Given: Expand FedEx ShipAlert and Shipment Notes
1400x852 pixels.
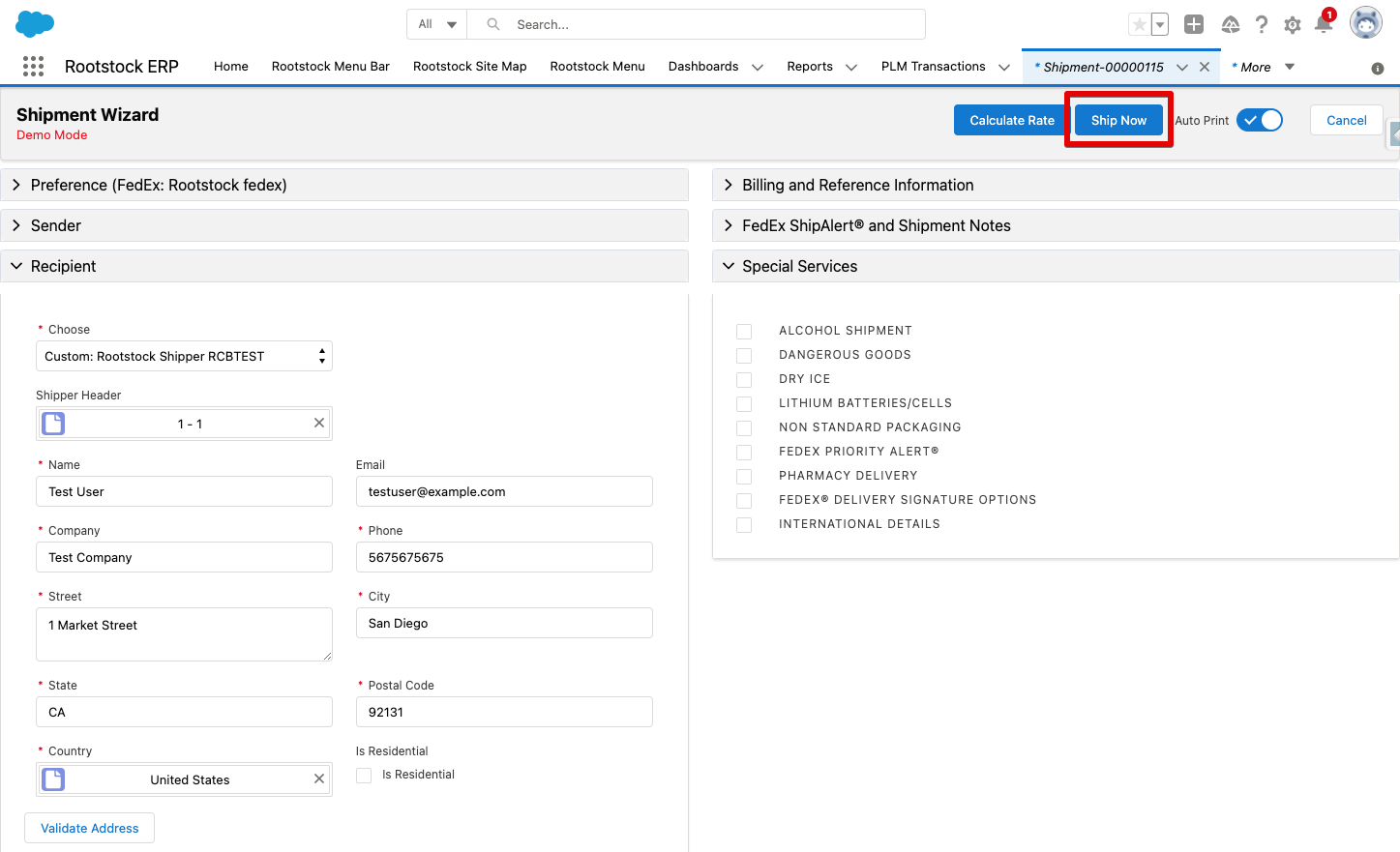Looking at the screenshot, I should (1056, 225).
